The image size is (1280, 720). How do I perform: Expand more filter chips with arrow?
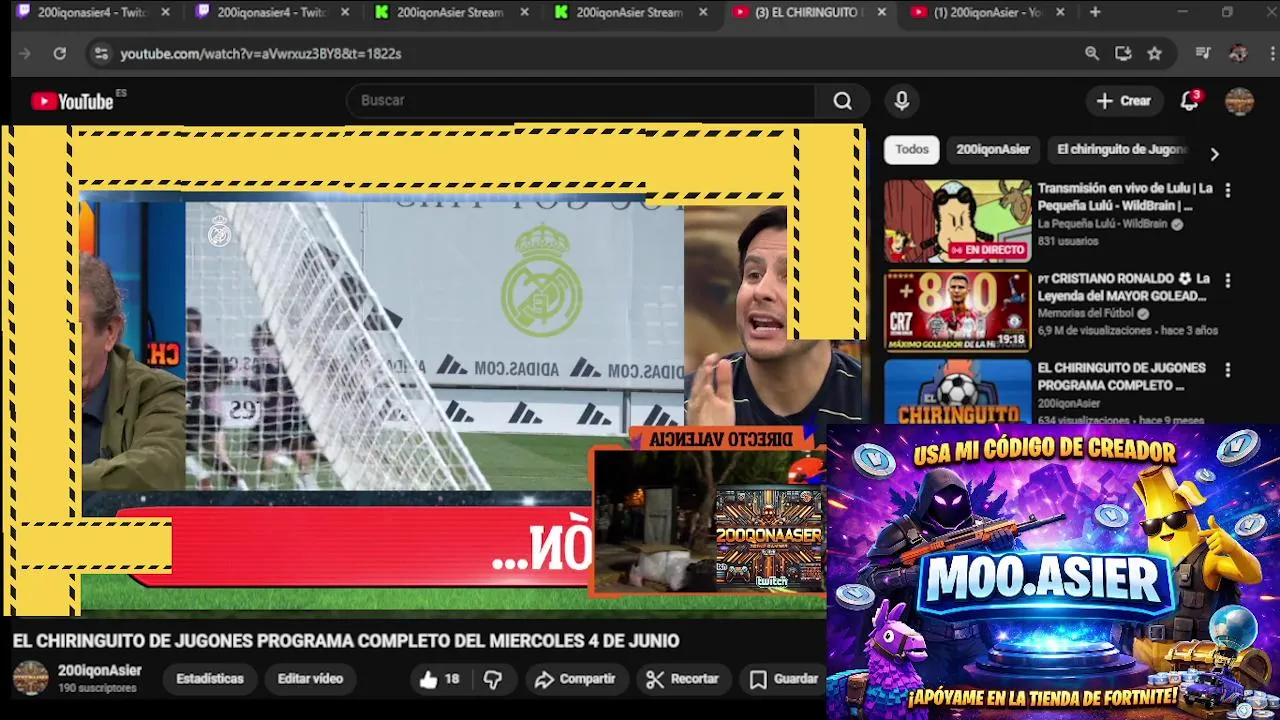click(1214, 154)
